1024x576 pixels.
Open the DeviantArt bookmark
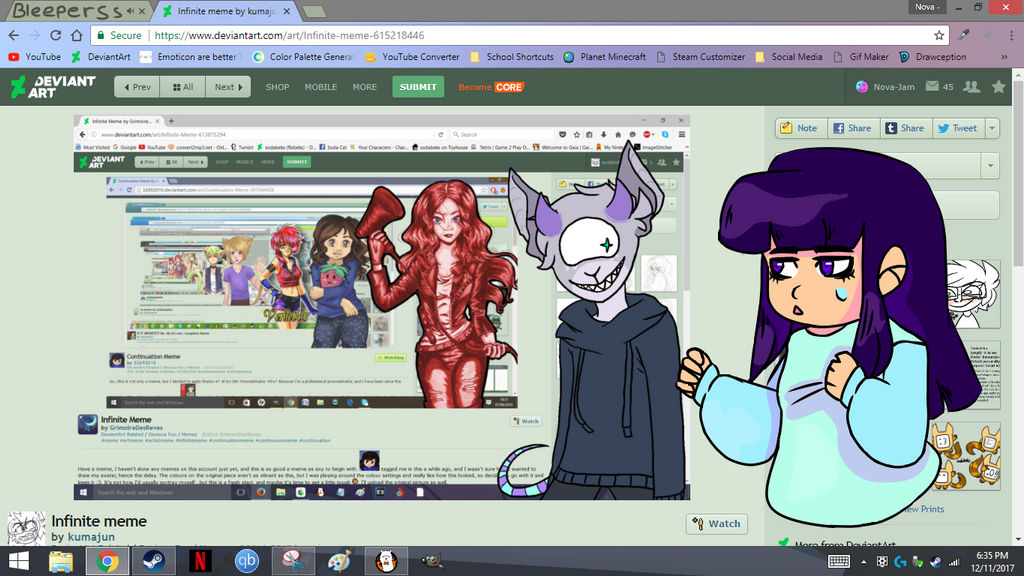point(101,57)
